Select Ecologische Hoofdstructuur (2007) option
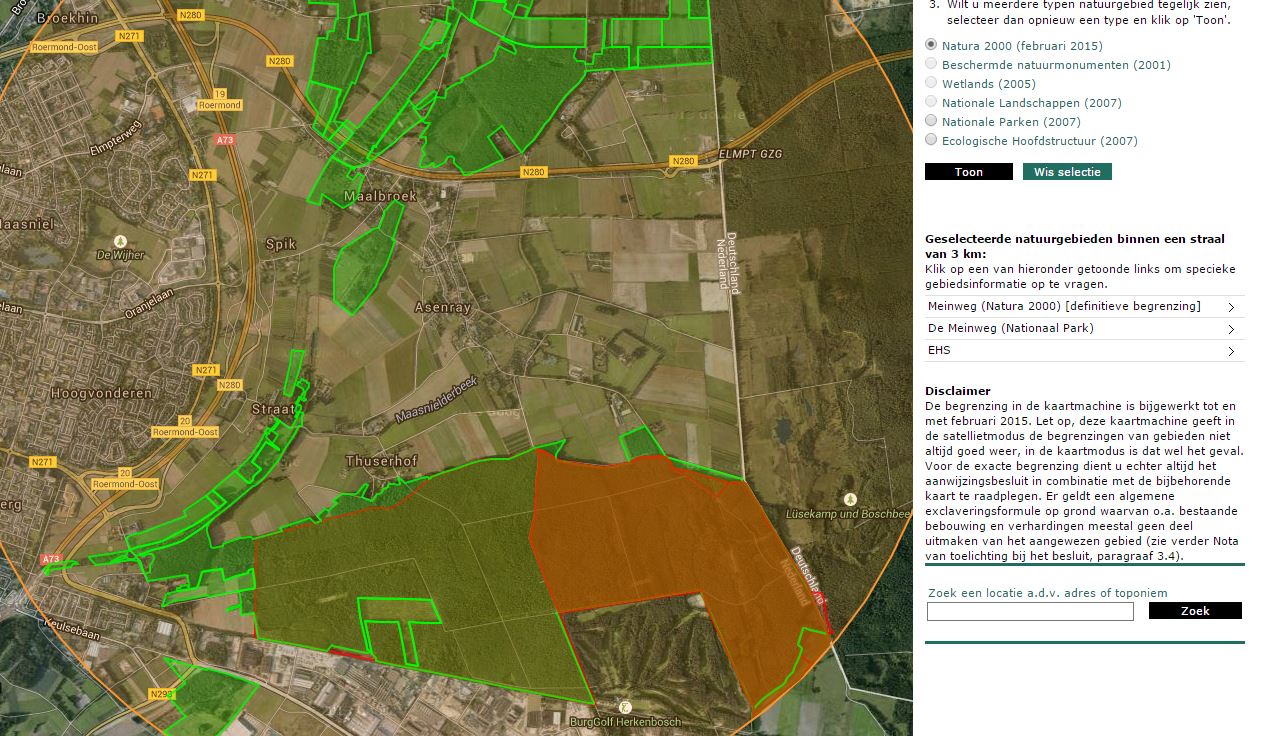1263x736 pixels. coord(932,140)
